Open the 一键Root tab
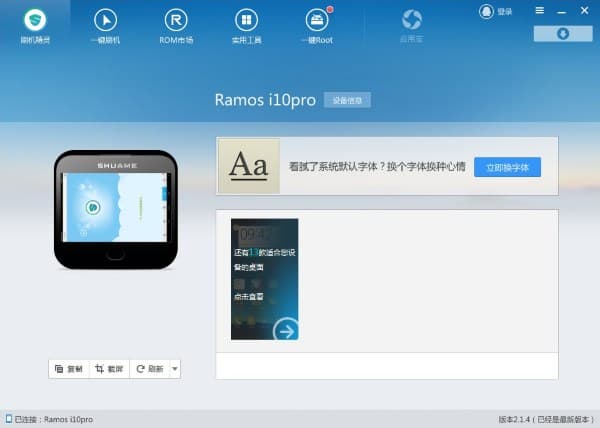The image size is (600, 428). click(x=317, y=26)
